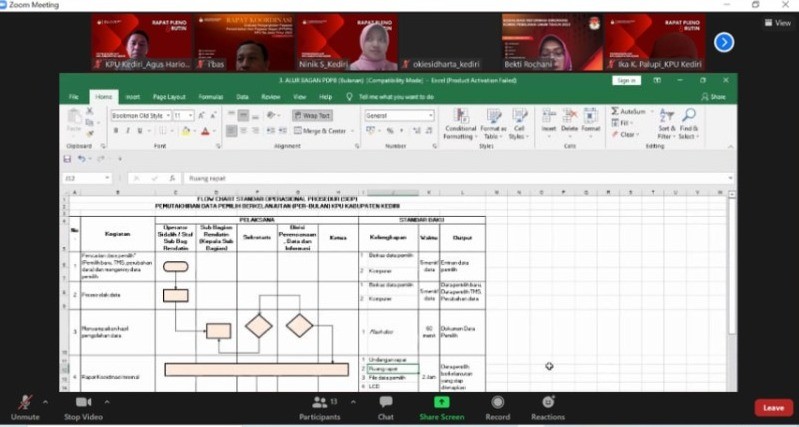Toggle Italic formatting in Font group
This screenshot has height=427, width=799.
point(129,131)
